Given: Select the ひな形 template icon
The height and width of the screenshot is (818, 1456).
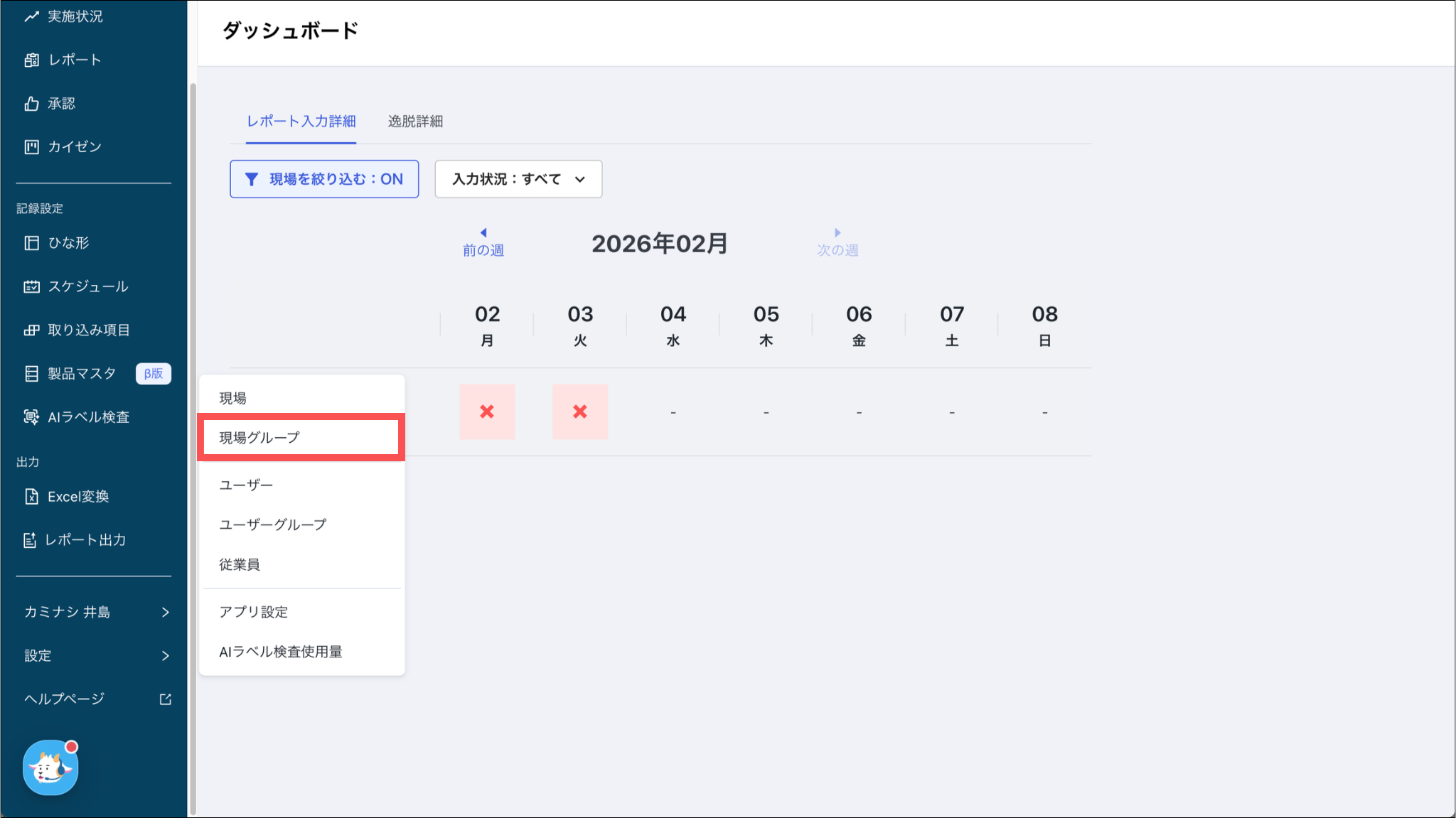Looking at the screenshot, I should tap(31, 243).
